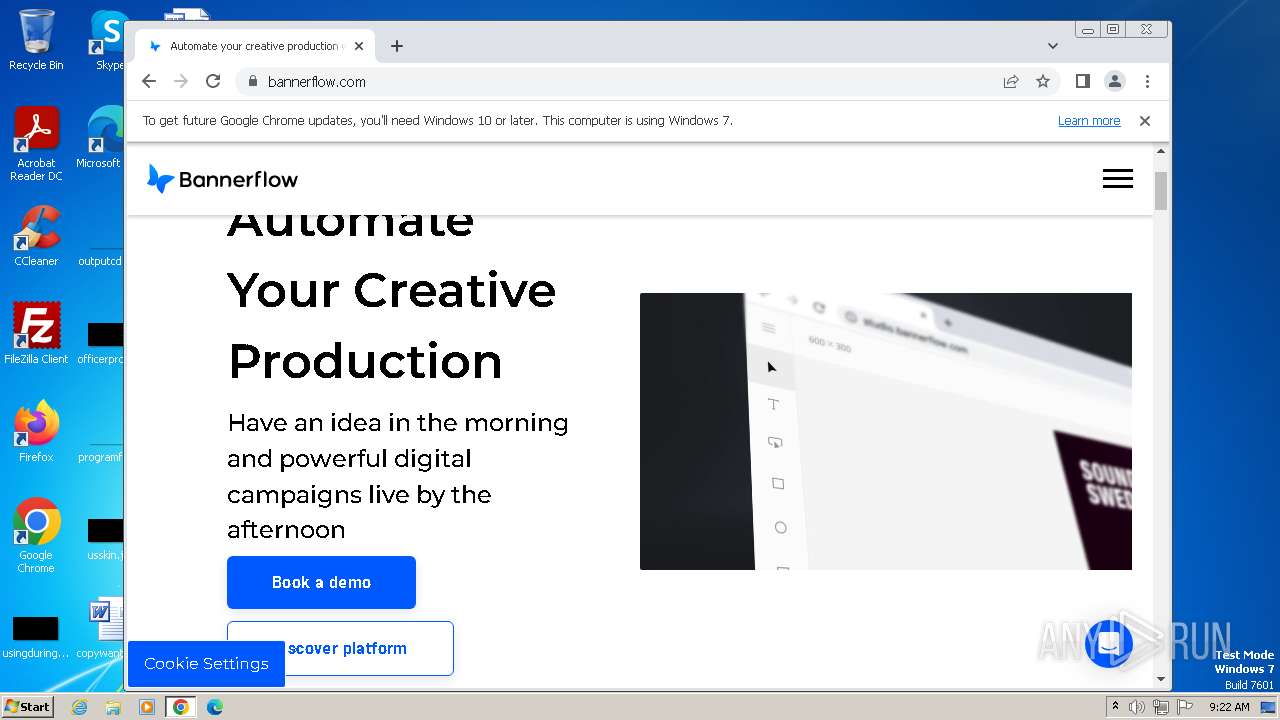Open the Chrome profile avatar

[1115, 82]
